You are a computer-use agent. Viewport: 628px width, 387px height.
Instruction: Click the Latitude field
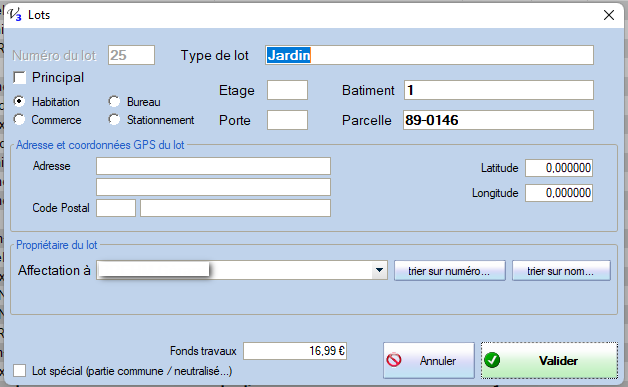click(559, 168)
